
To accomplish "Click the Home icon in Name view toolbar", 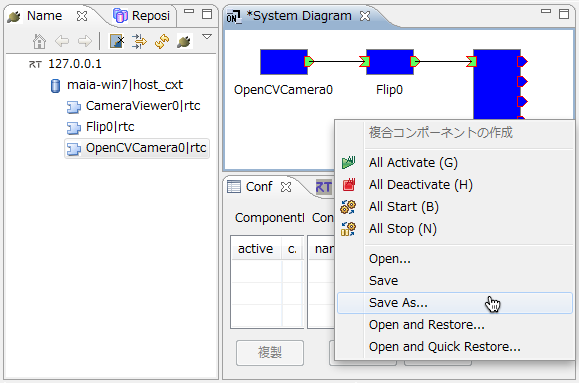I will point(39,41).
